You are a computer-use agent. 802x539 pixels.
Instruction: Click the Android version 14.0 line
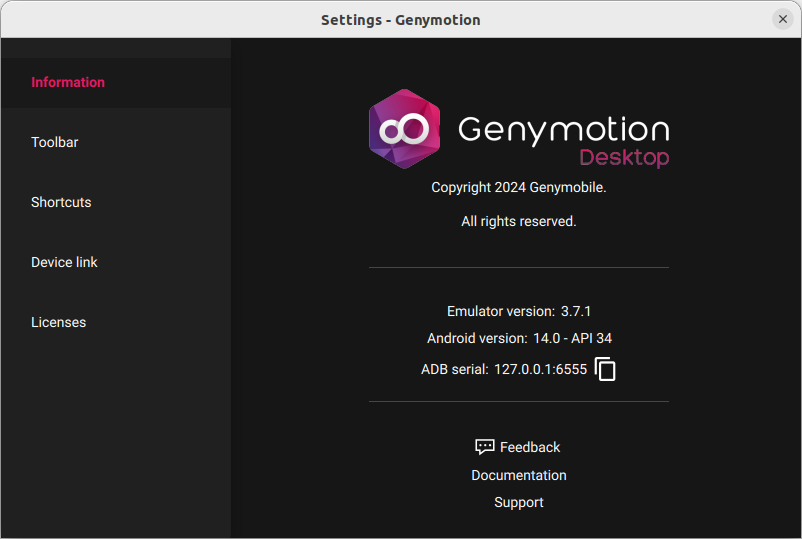(519, 338)
